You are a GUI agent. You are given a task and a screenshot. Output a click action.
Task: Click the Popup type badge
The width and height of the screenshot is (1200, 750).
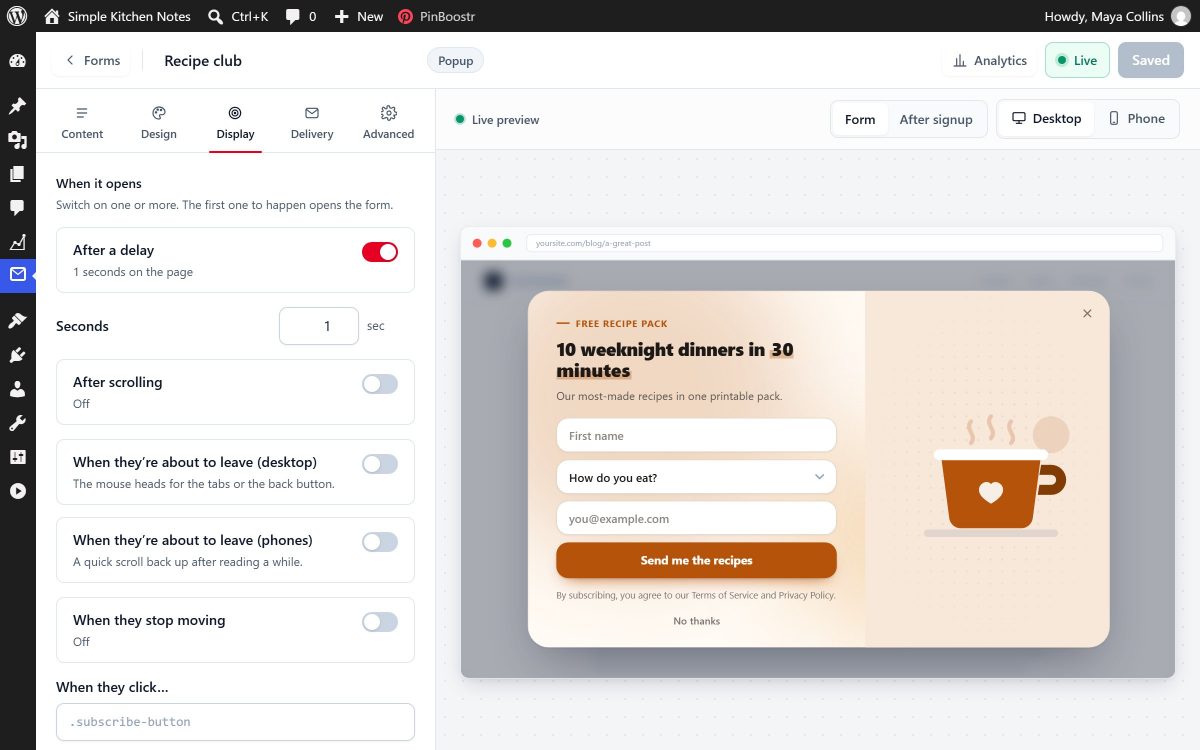[x=455, y=60]
